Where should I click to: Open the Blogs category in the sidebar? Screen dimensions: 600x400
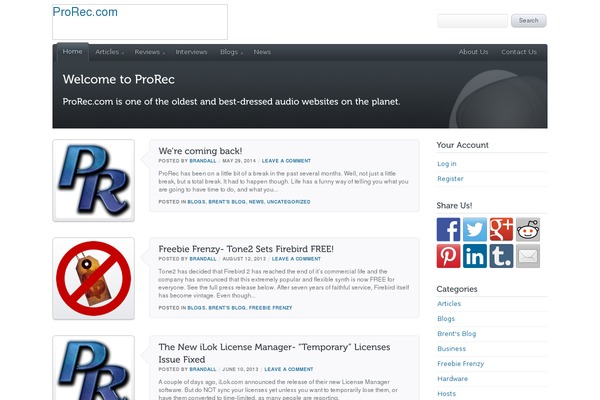[x=446, y=318]
